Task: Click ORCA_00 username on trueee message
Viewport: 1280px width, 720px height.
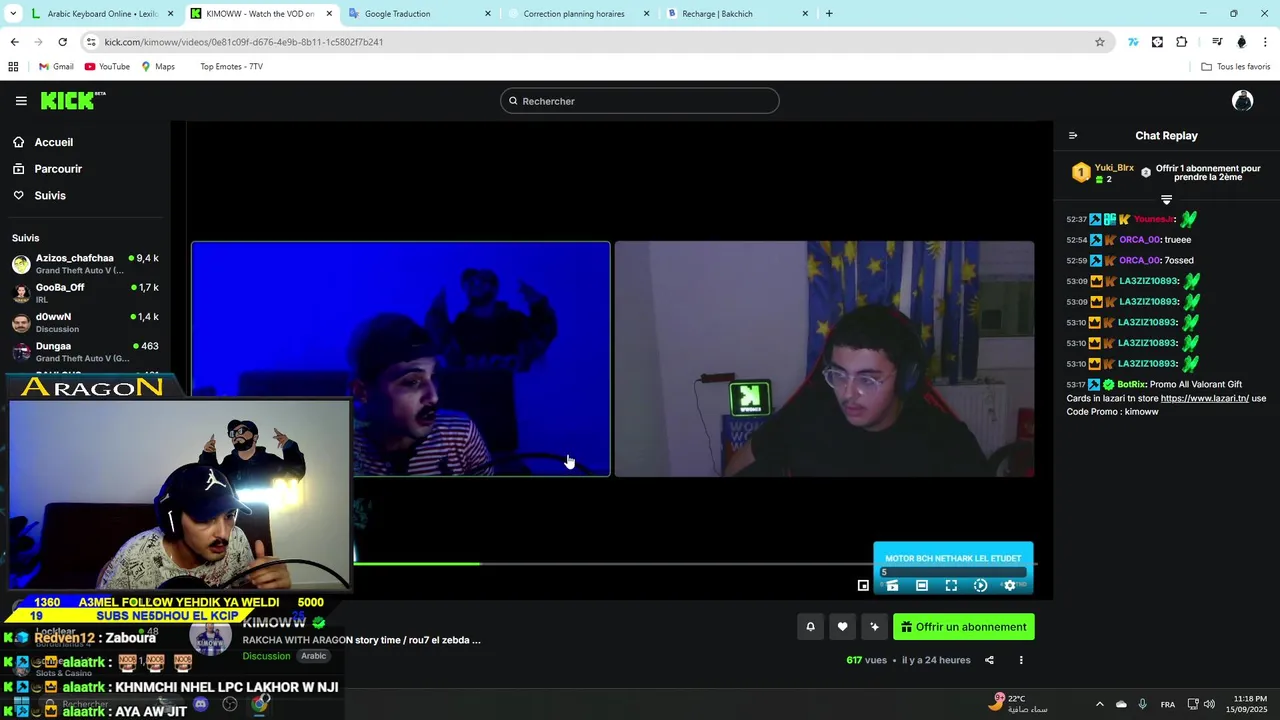Action: (x=1140, y=240)
